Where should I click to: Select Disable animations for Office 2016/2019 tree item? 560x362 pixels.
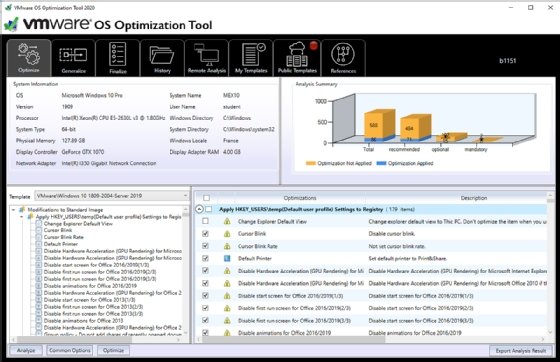point(90,286)
